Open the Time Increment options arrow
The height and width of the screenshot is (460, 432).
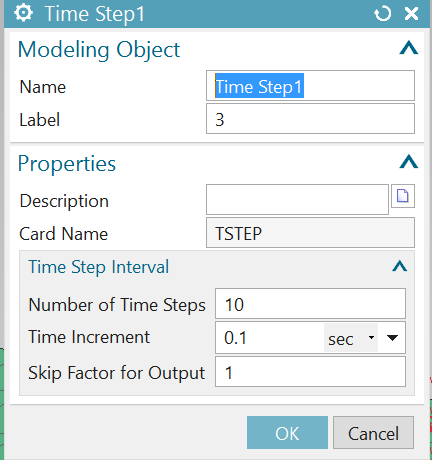pyautogui.click(x=392, y=338)
